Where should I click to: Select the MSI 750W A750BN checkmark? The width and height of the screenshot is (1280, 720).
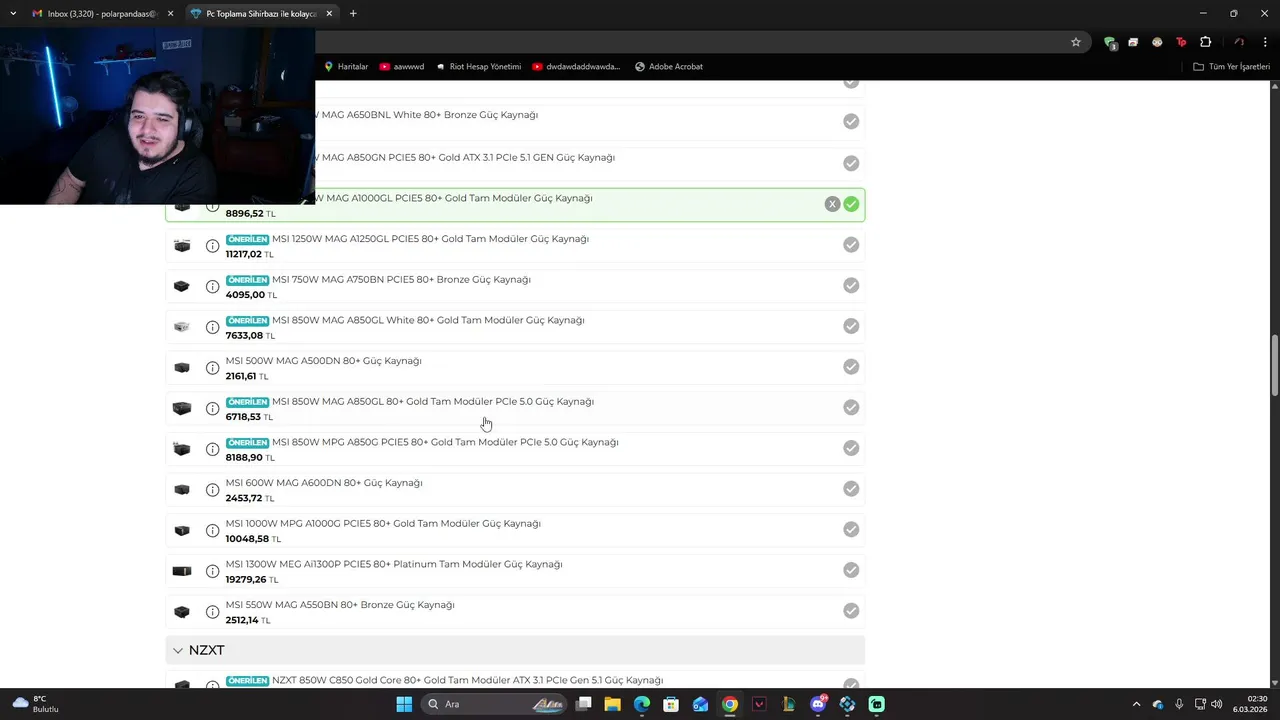pos(851,285)
